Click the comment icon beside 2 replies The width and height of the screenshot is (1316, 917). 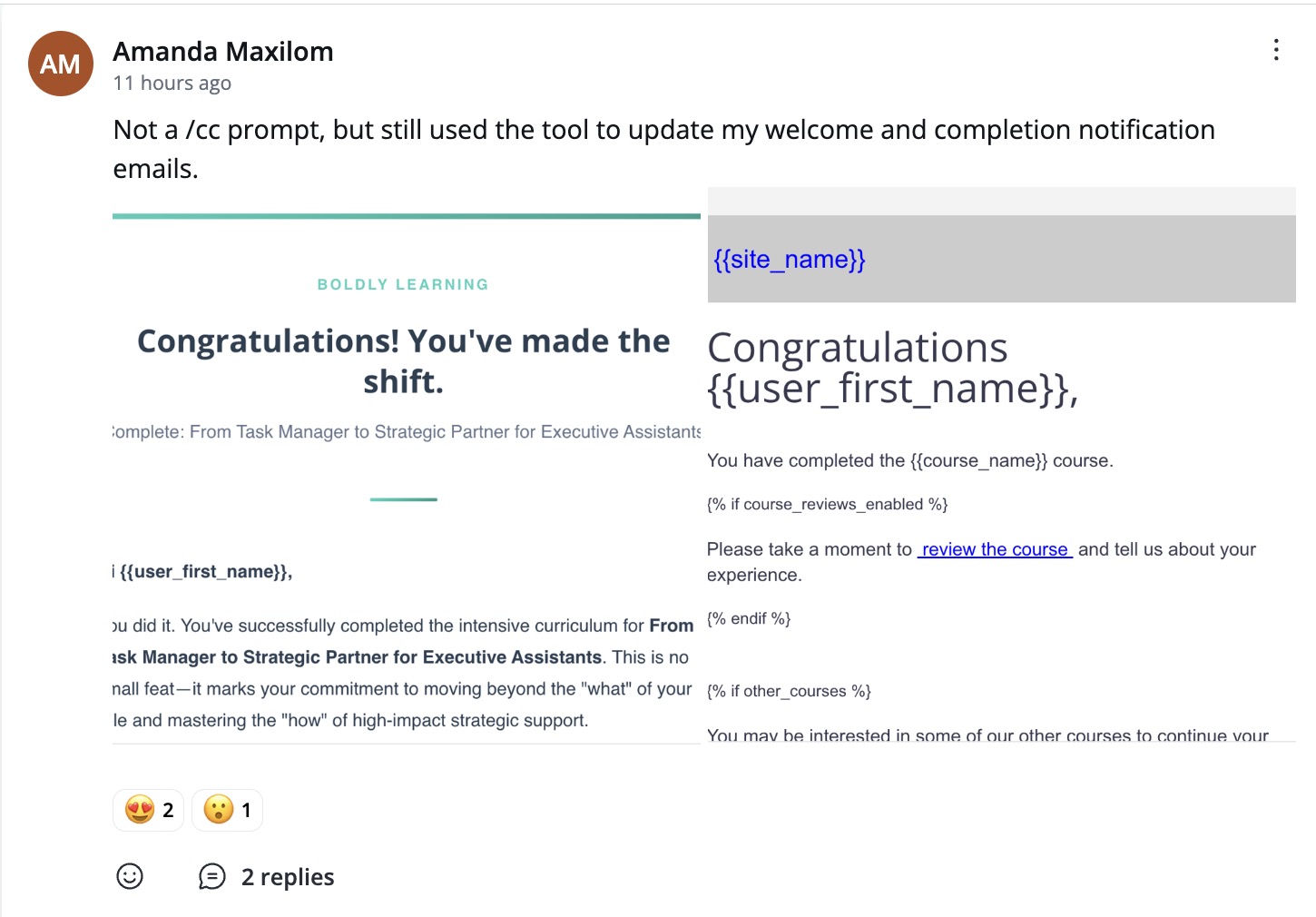tap(212, 876)
